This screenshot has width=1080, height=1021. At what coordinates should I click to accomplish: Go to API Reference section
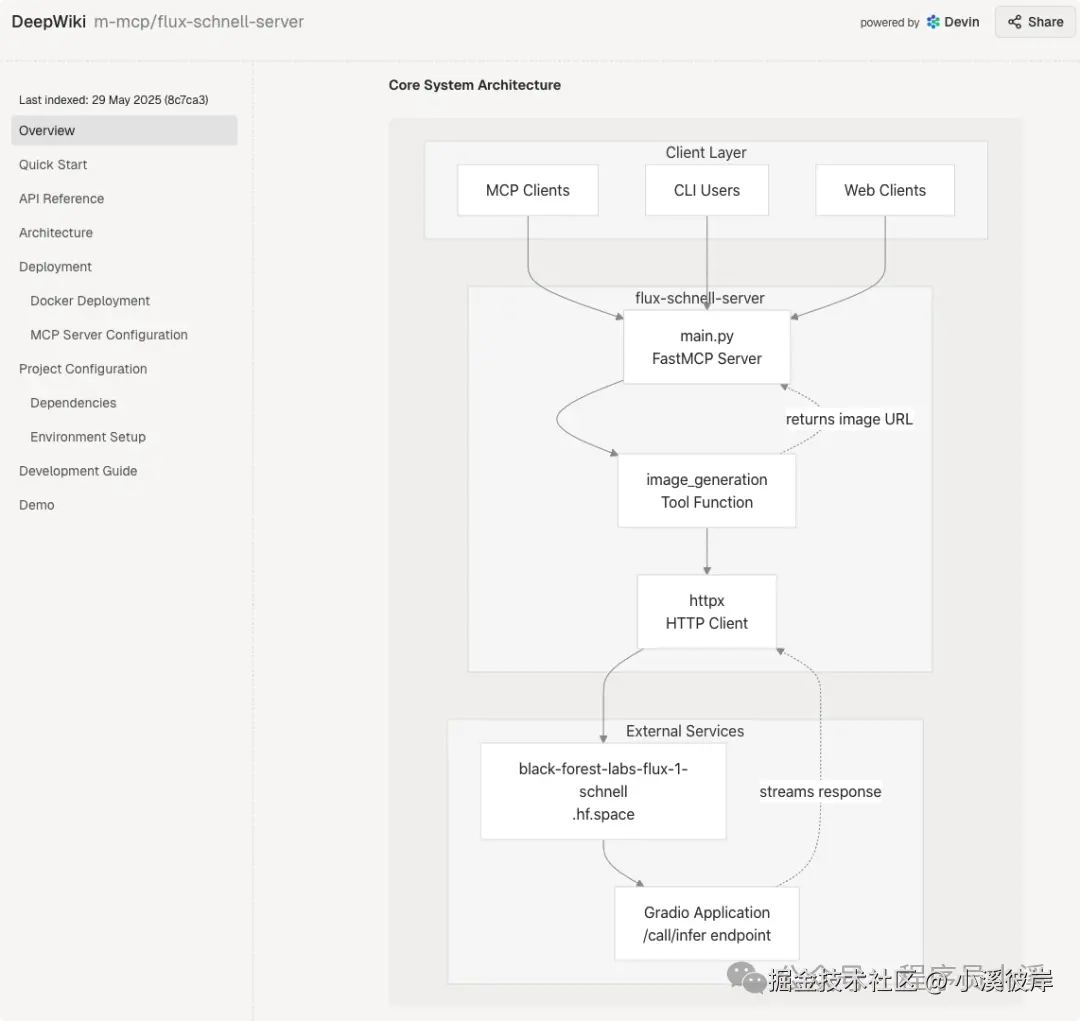pos(61,199)
